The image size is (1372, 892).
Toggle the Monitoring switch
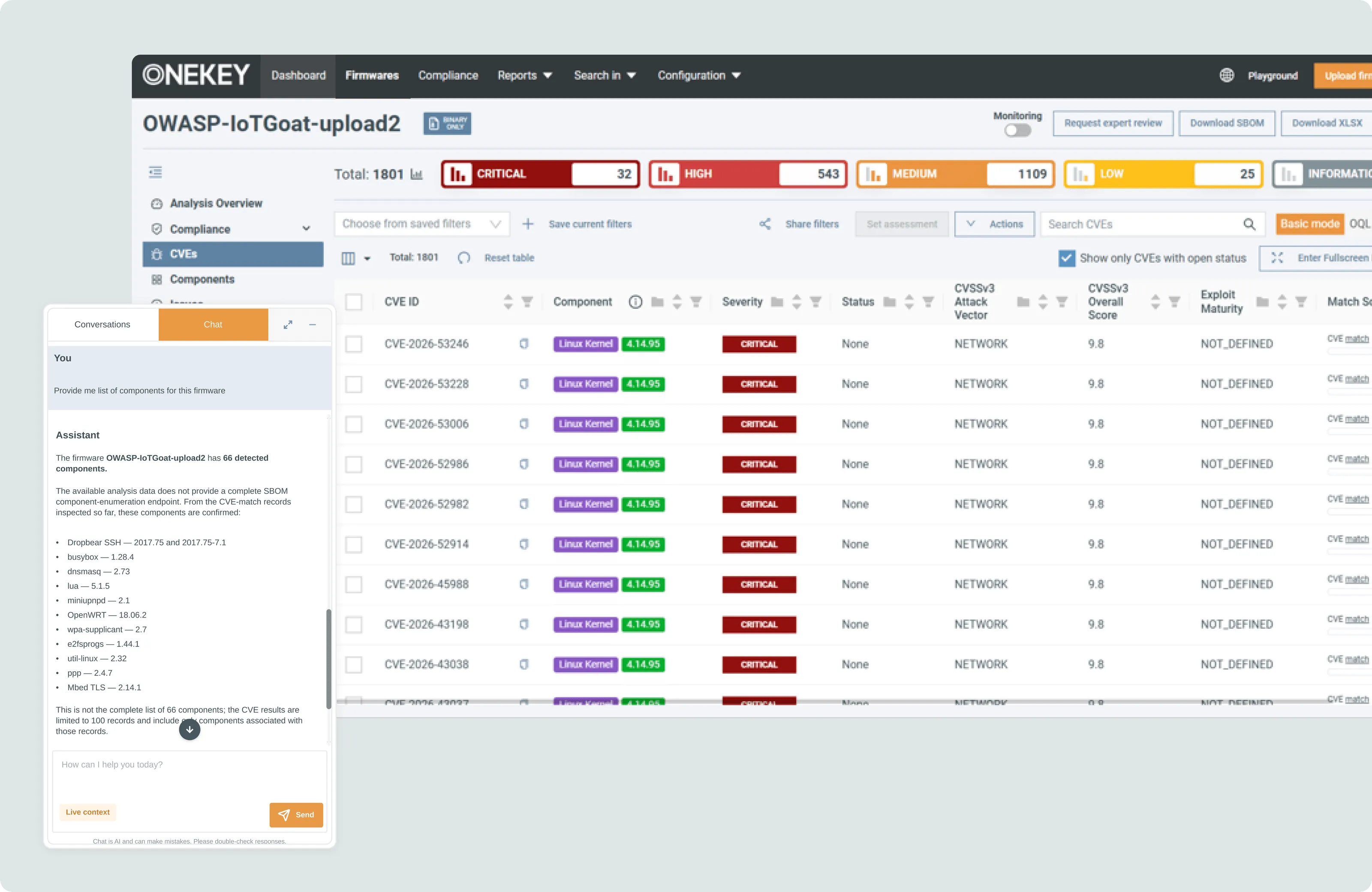[1017, 131]
